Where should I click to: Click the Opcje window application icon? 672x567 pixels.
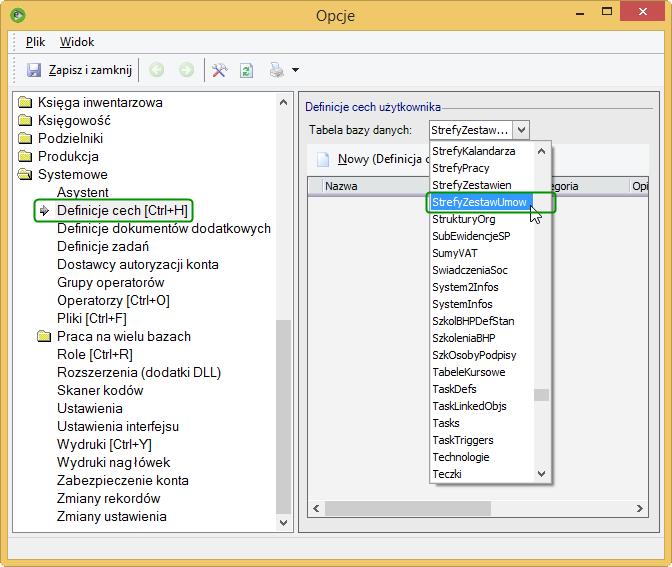coord(18,16)
